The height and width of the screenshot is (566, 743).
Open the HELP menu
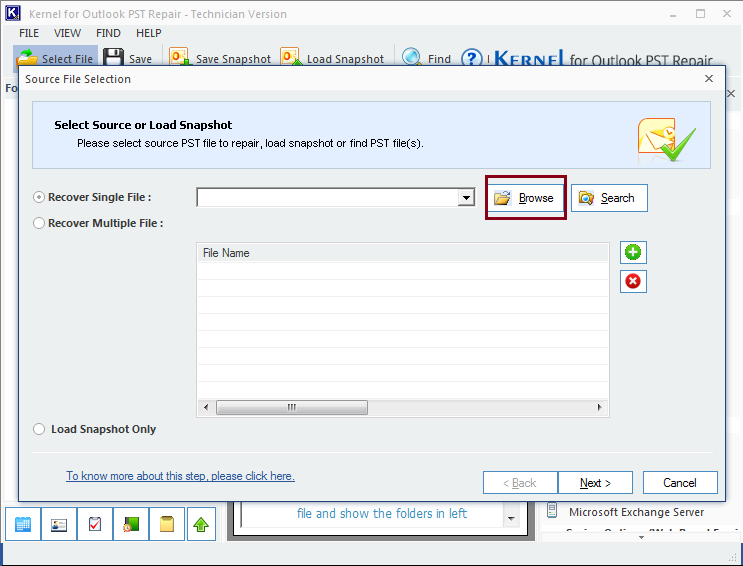149,33
